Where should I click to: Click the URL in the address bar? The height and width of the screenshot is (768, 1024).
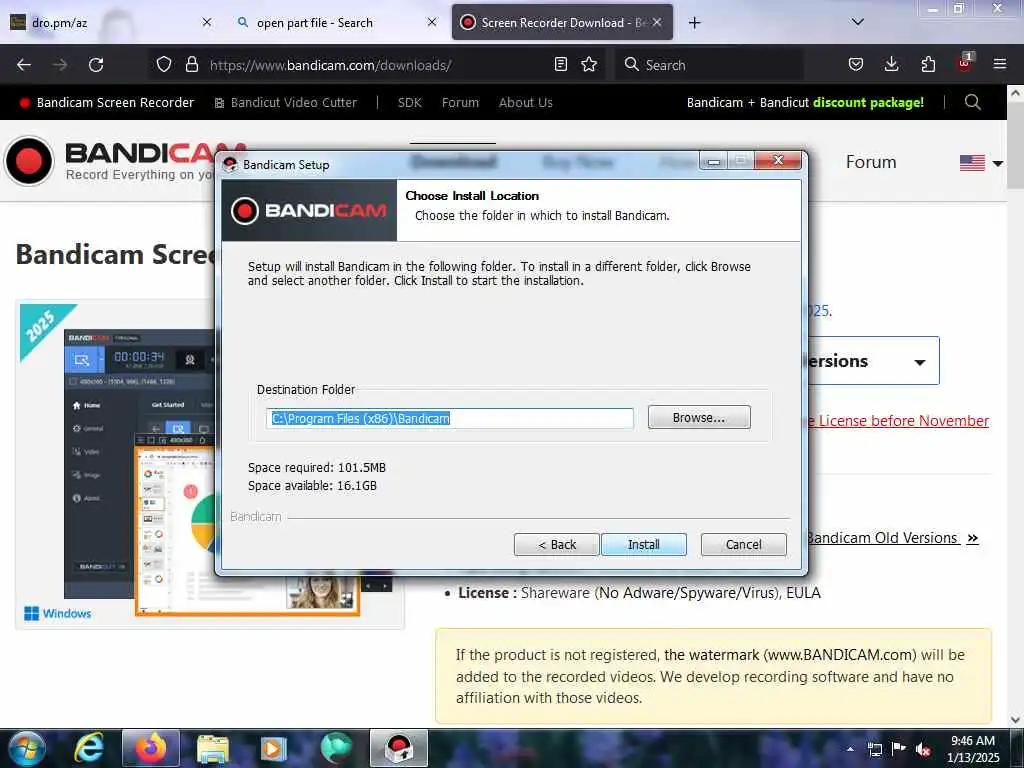pyautogui.click(x=330, y=65)
